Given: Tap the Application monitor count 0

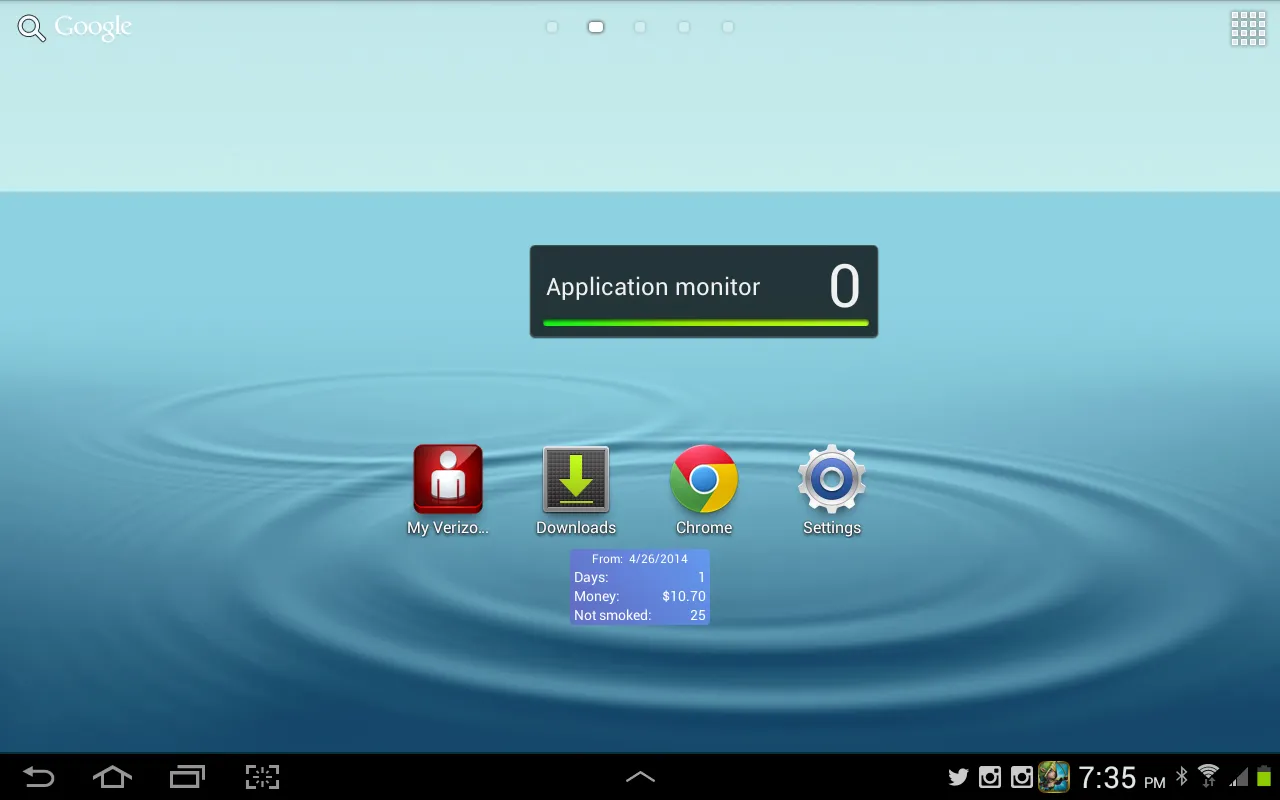Looking at the screenshot, I should pos(845,287).
